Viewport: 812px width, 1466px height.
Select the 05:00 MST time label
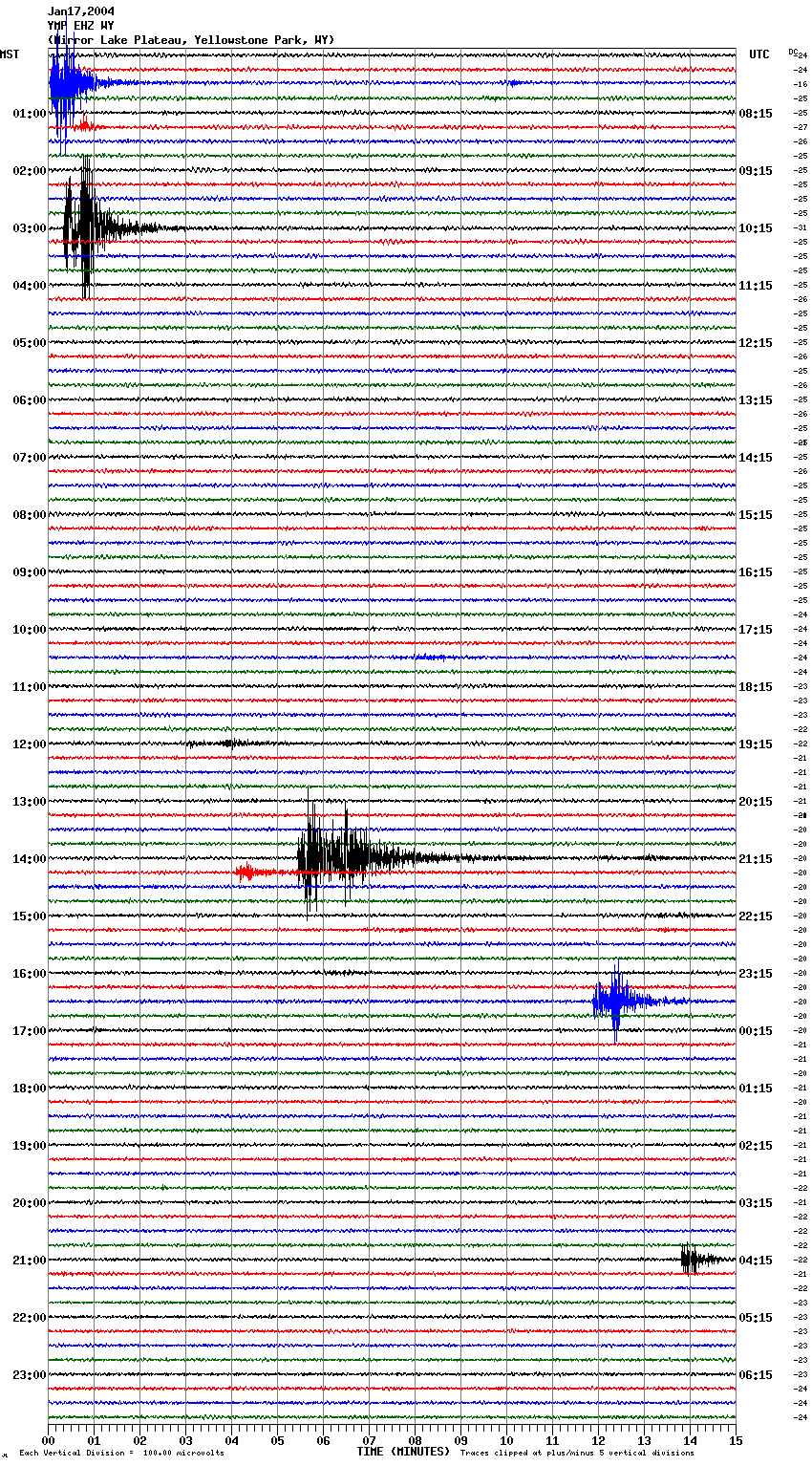[x=30, y=343]
